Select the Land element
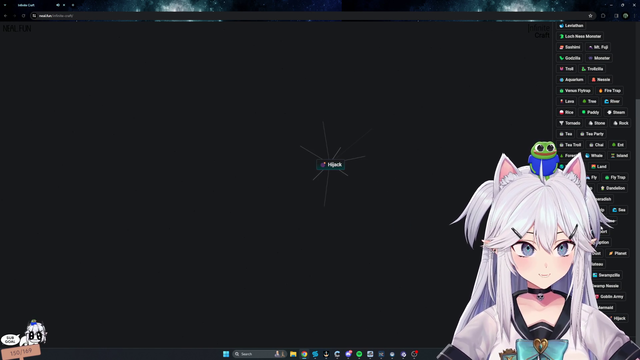Image resolution: width=640 pixels, height=360 pixels. 599,167
